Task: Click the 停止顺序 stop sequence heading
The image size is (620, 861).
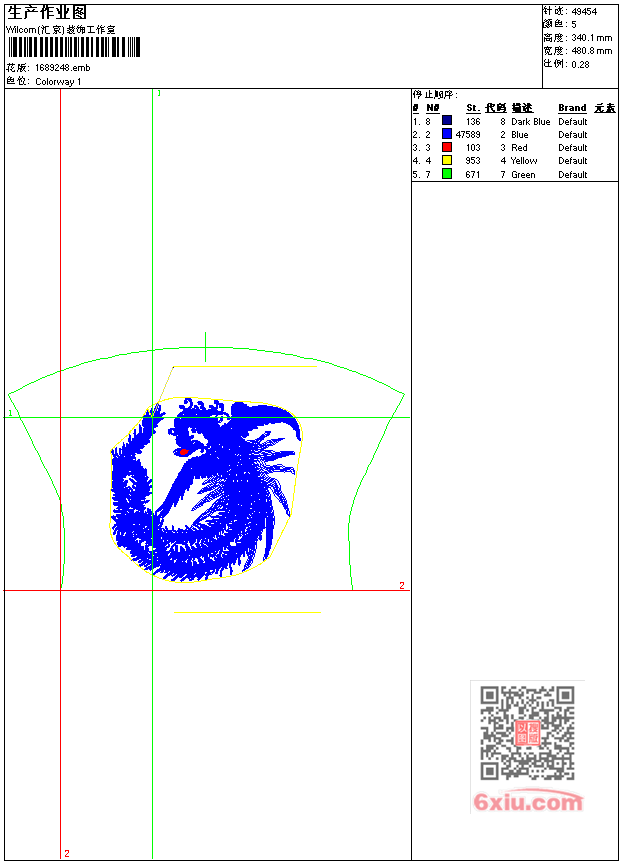Action: tap(435, 94)
